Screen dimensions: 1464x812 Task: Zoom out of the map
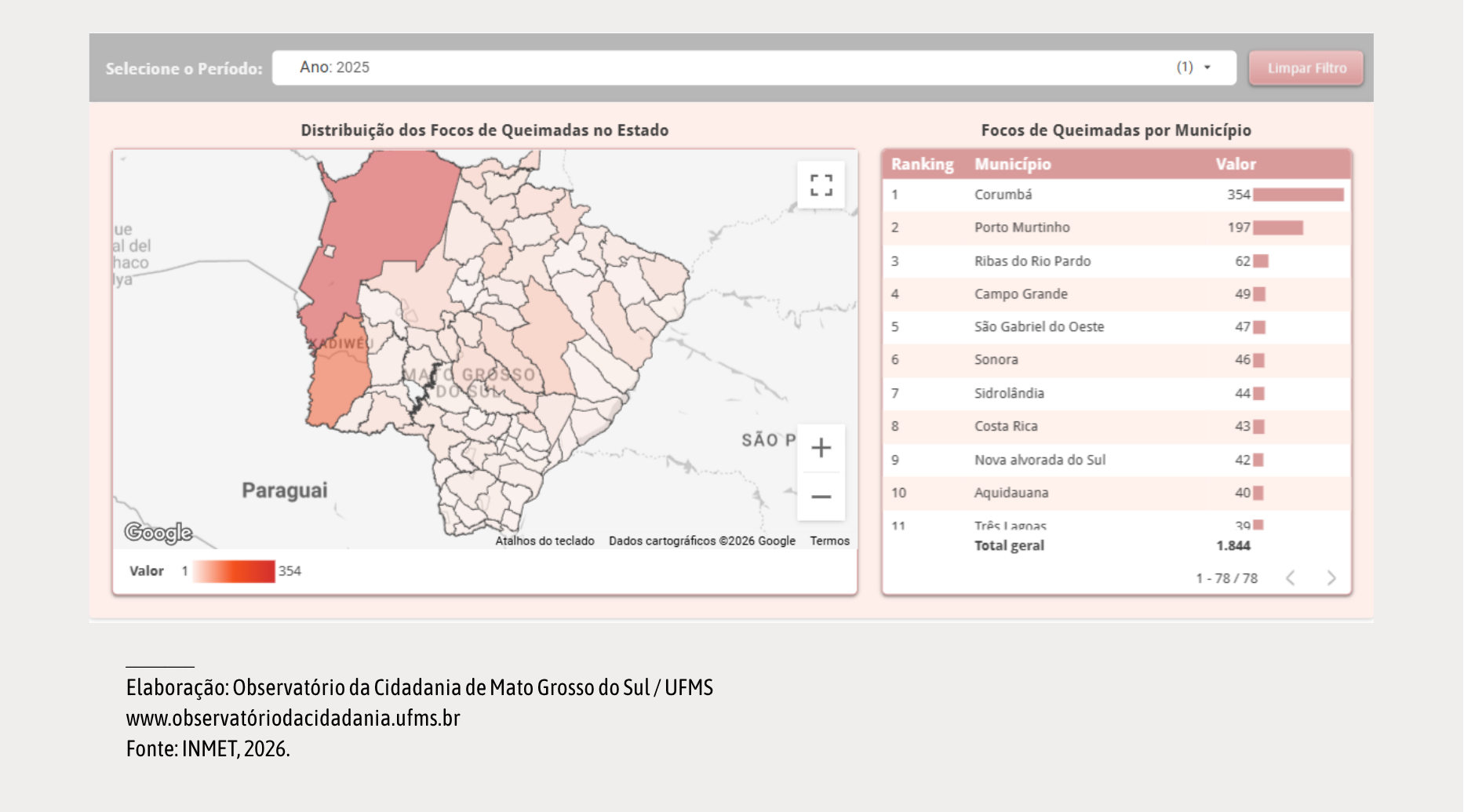(821, 497)
